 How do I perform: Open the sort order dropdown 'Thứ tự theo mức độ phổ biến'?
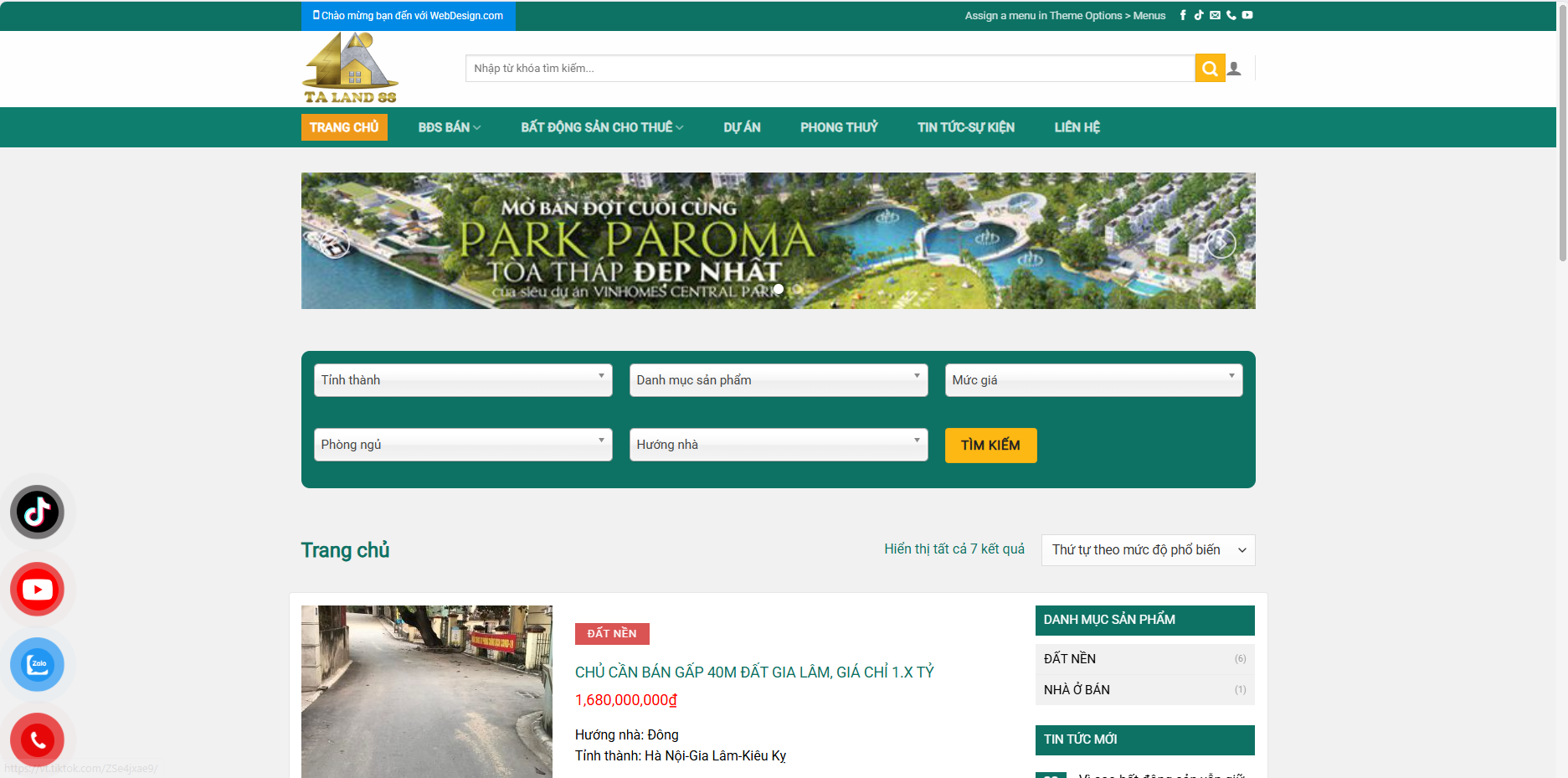click(x=1148, y=550)
